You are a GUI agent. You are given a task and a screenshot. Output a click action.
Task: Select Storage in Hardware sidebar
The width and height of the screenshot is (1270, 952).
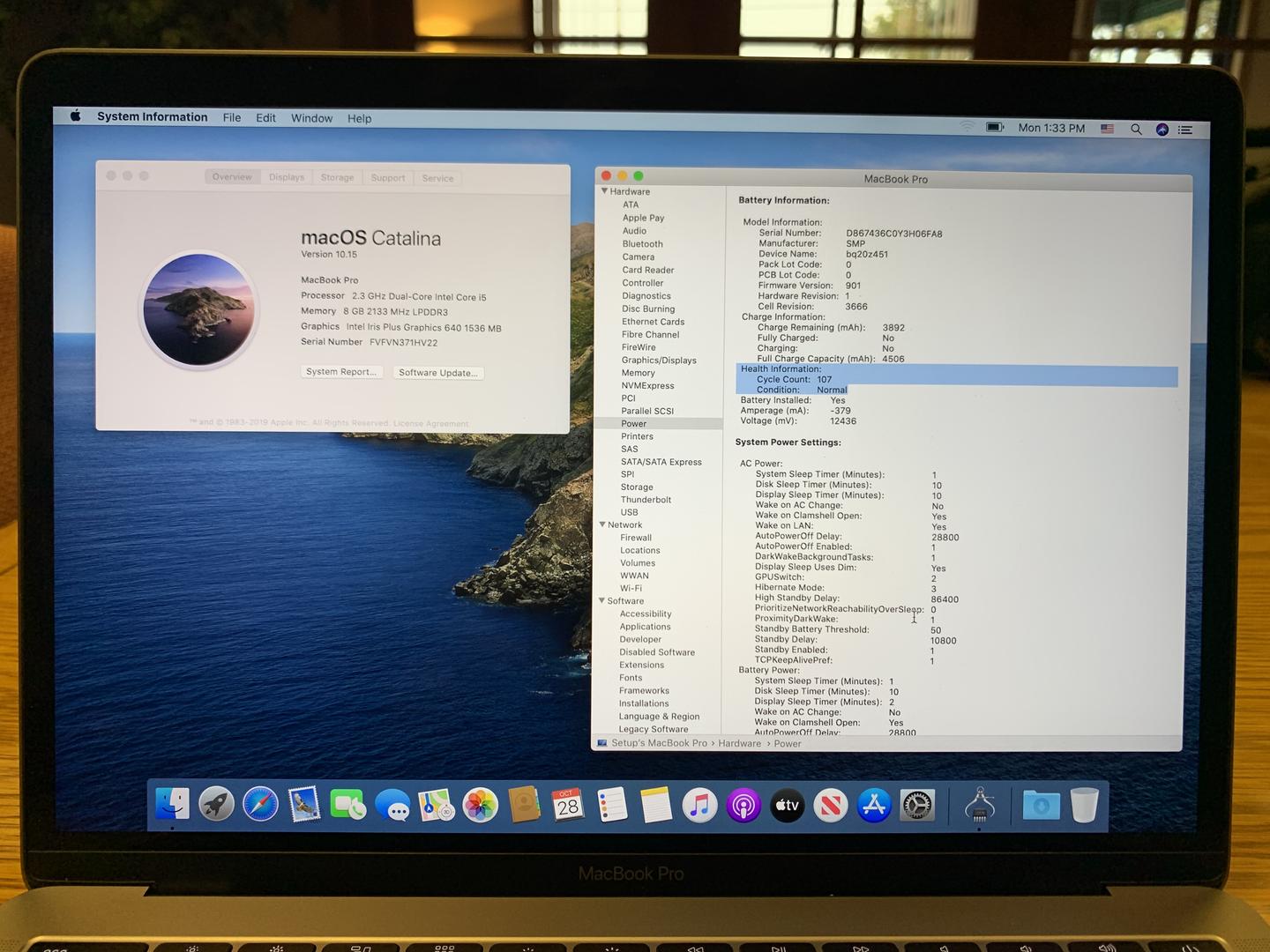637,487
